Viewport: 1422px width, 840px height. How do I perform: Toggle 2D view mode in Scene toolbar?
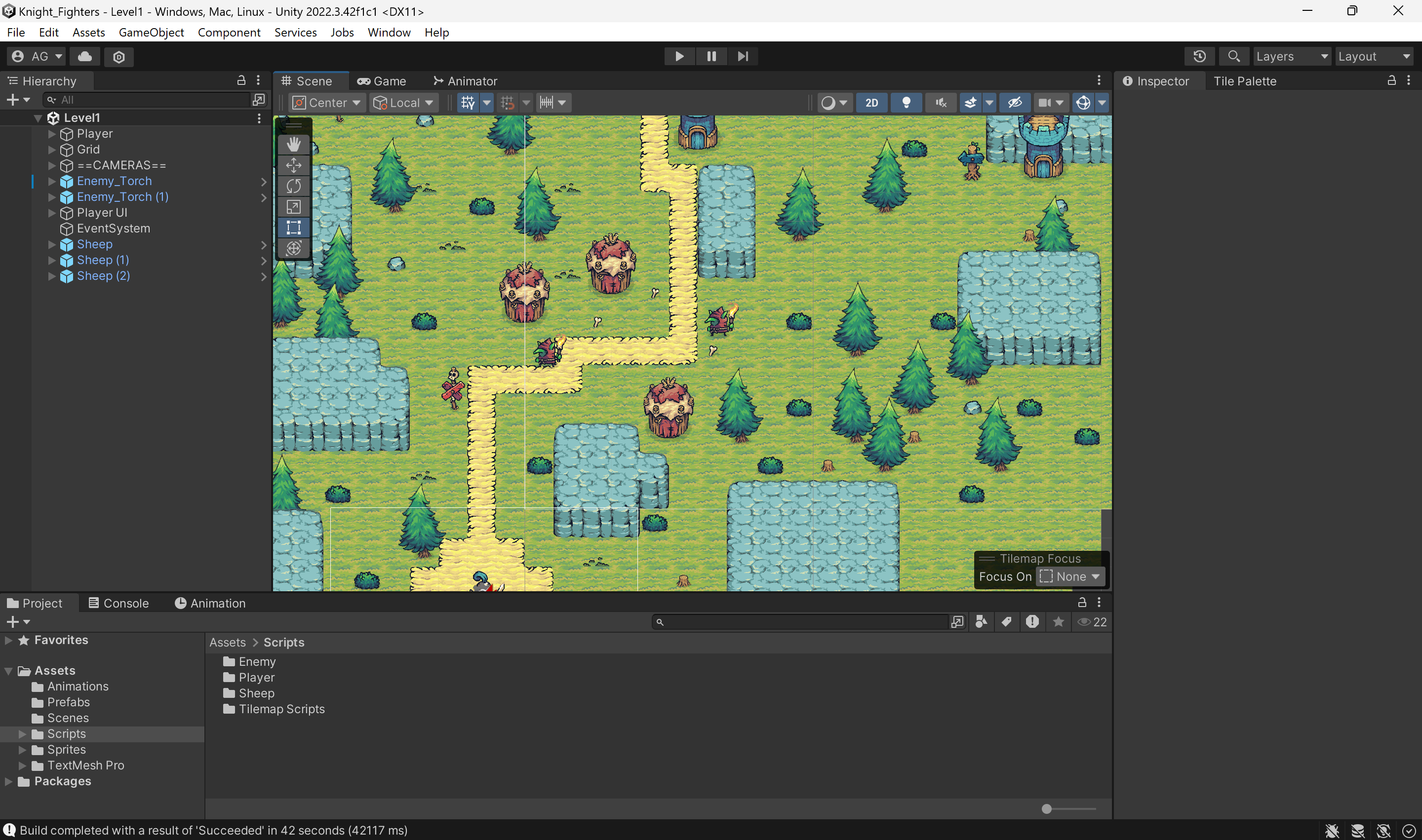871,103
